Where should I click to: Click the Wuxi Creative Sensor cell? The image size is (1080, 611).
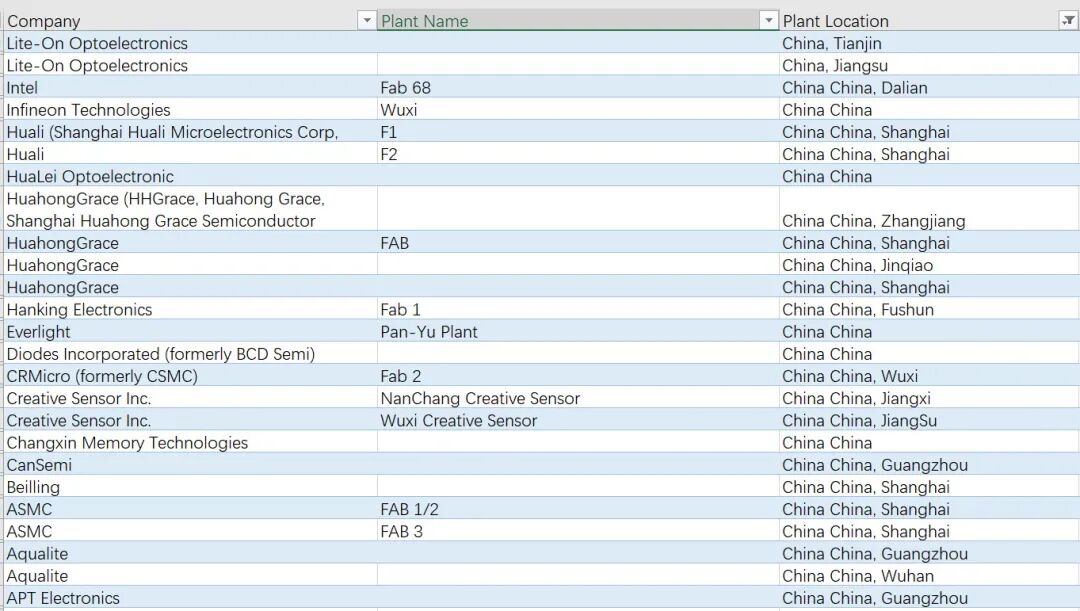pos(579,420)
